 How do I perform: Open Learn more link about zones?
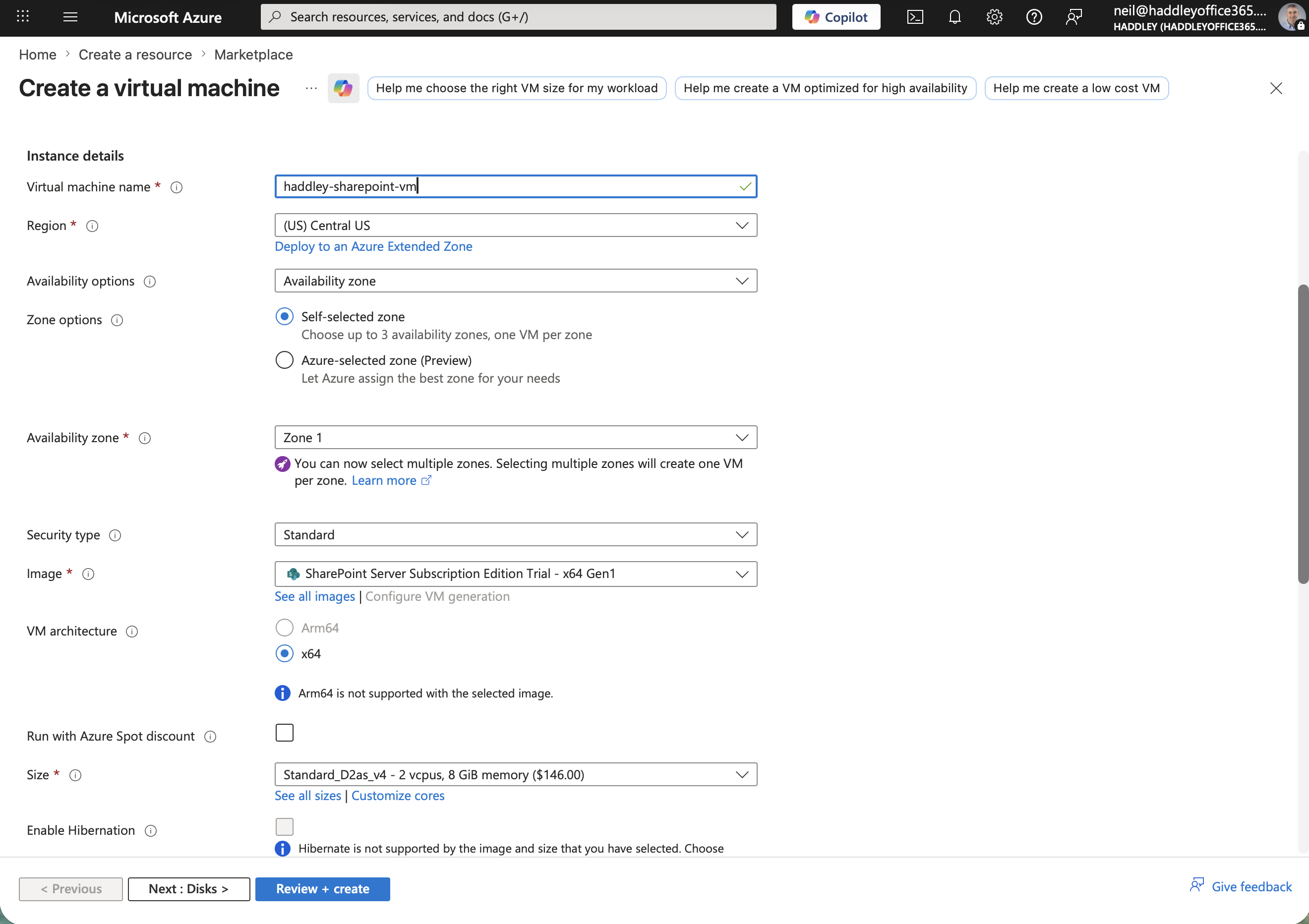pyautogui.click(x=384, y=480)
